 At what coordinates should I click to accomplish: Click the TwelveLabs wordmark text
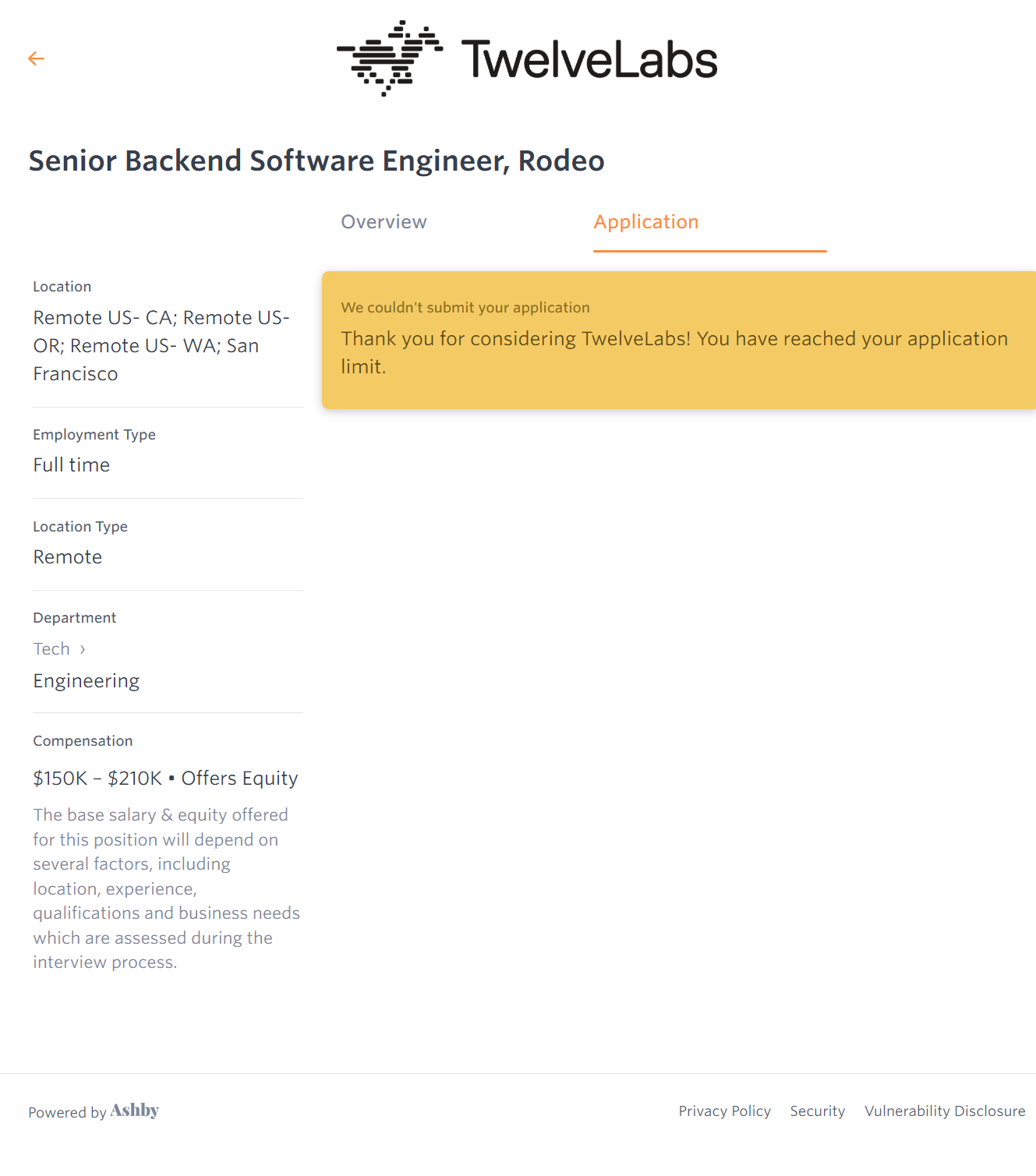click(589, 60)
